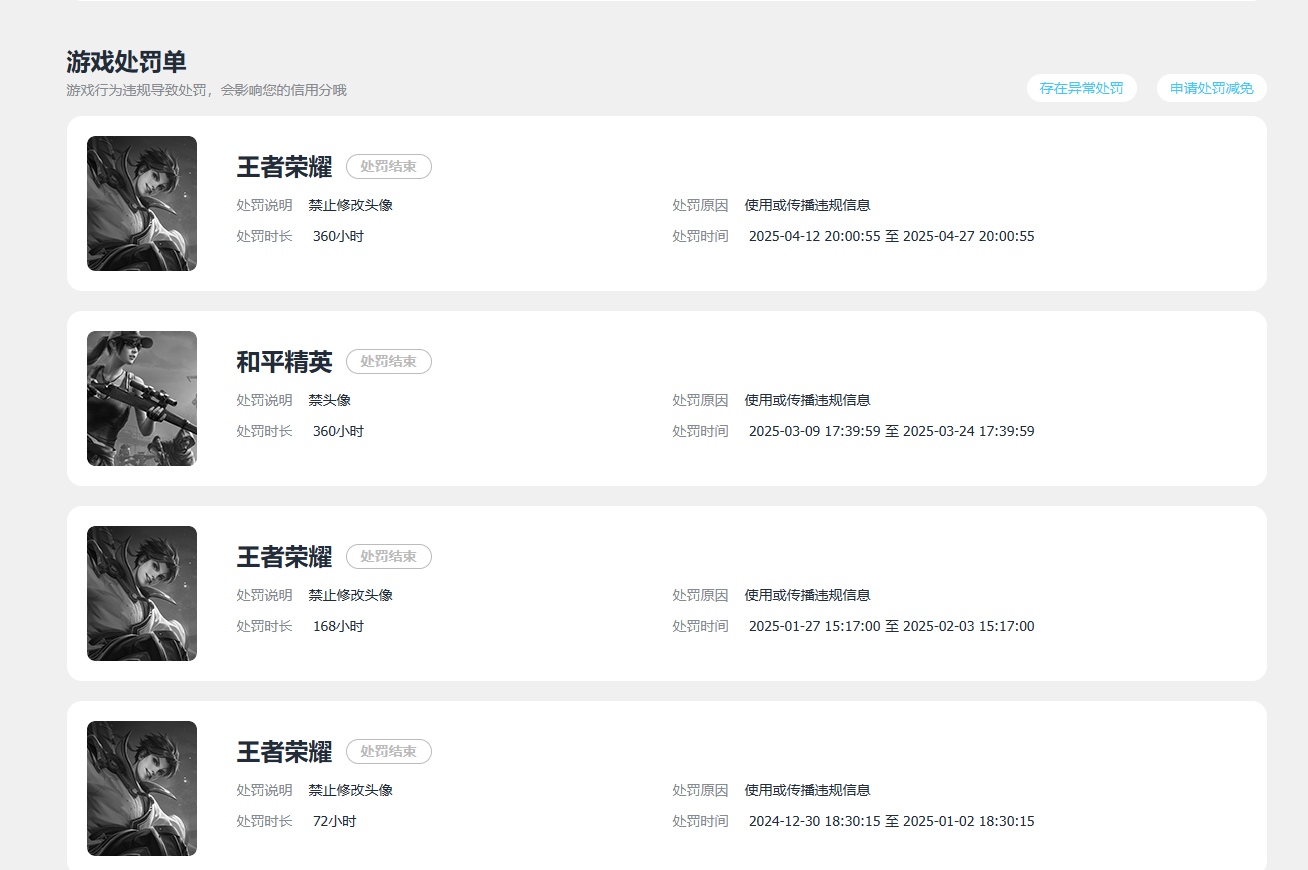Screen dimensions: 1308x870
Task: Click the subtitle 游戏行为违规导致处罚，会影响您的信用分哦
Action: (207, 90)
